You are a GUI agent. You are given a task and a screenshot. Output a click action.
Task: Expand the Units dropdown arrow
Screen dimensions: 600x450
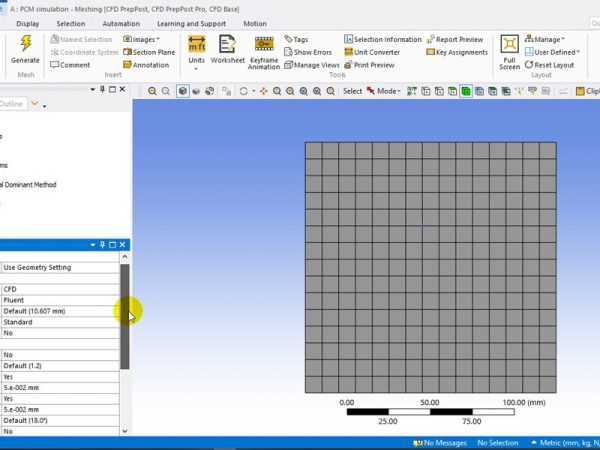(196, 69)
